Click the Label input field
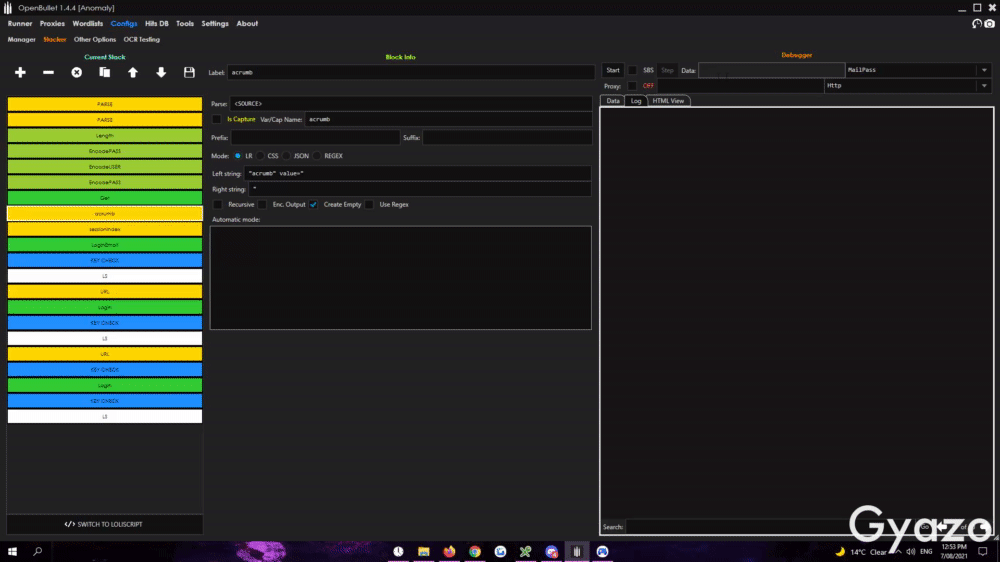The width and height of the screenshot is (1000, 562). [411, 73]
